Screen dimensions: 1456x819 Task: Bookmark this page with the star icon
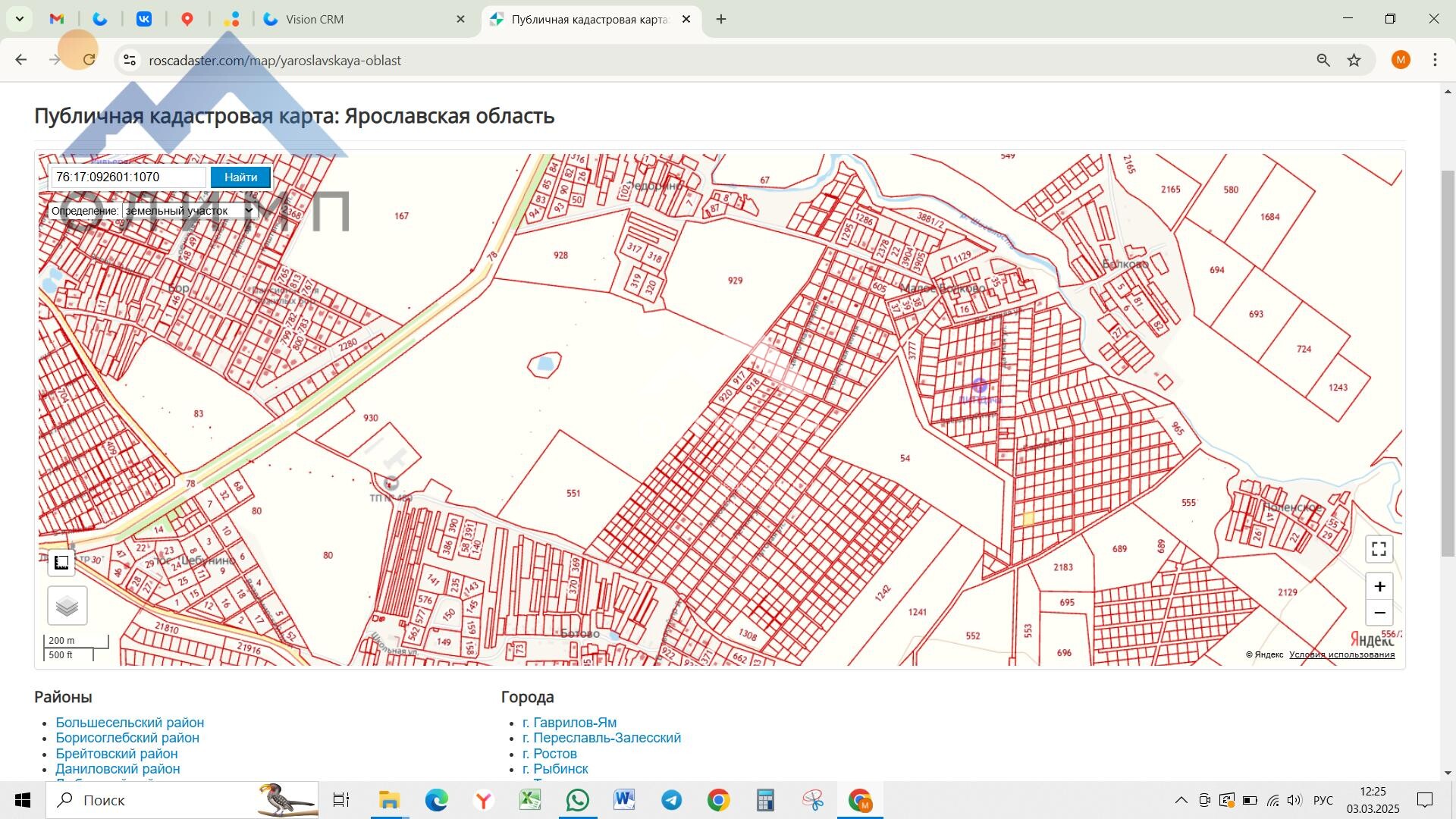(x=1354, y=60)
